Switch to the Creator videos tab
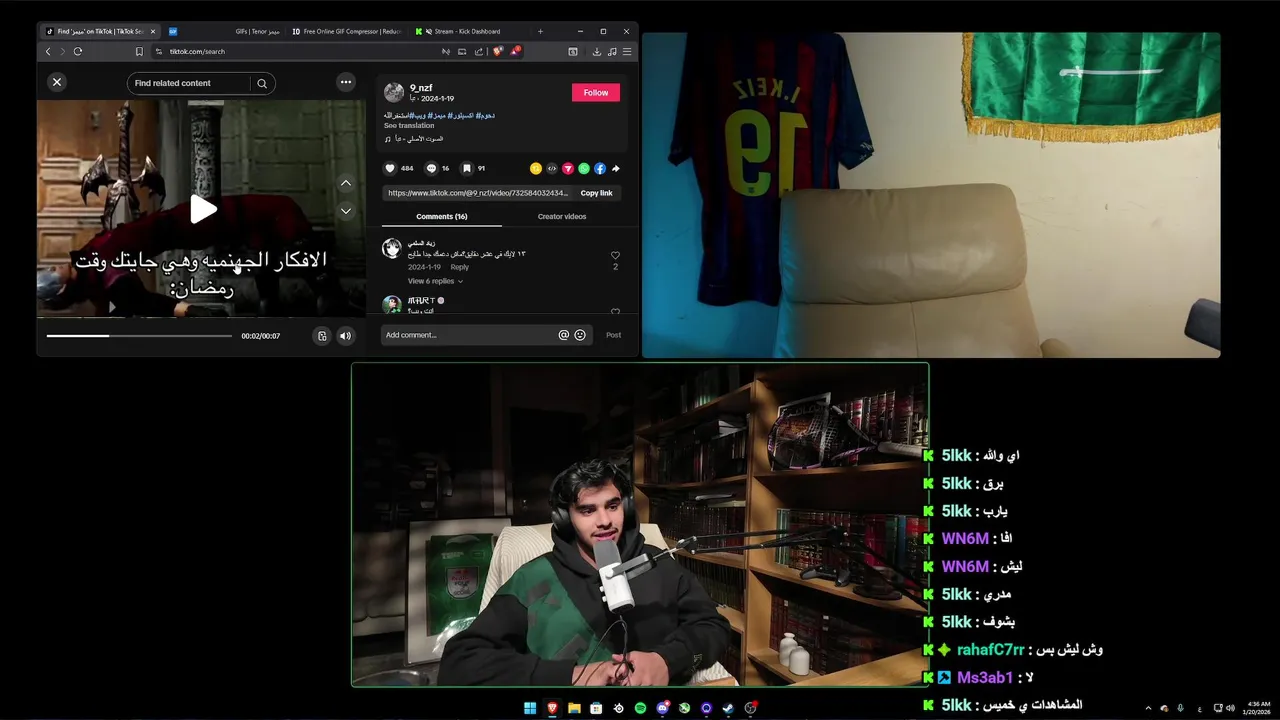 [562, 216]
